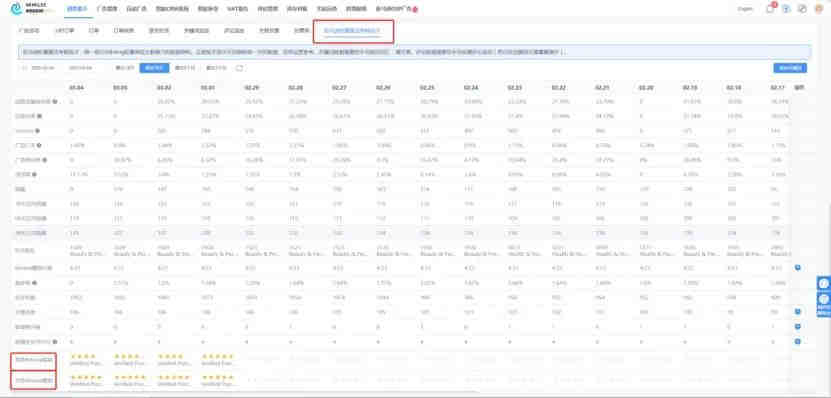This screenshot has height=398, width=831.
Task: Switch to the red-boxed underlined sub-tab
Action: click(352, 31)
